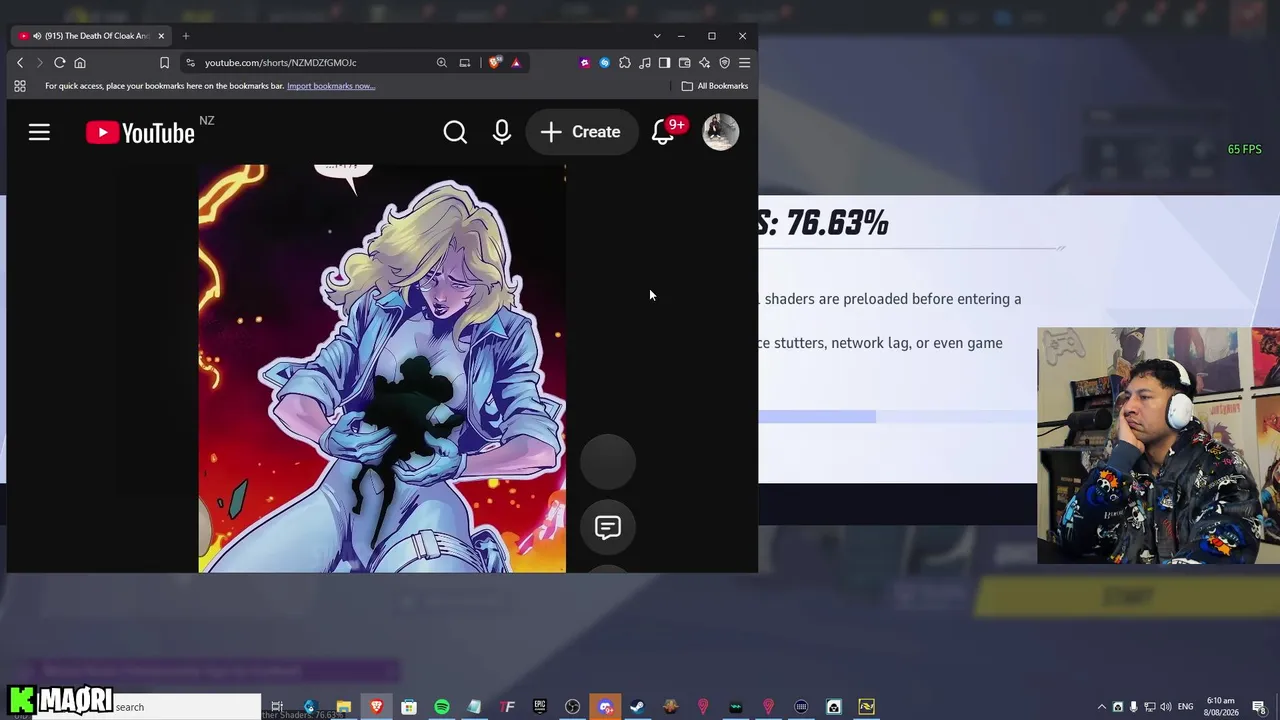Screen dimensions: 1280x720
Task: Open OBS Studio from the taskbar
Action: pos(572,707)
